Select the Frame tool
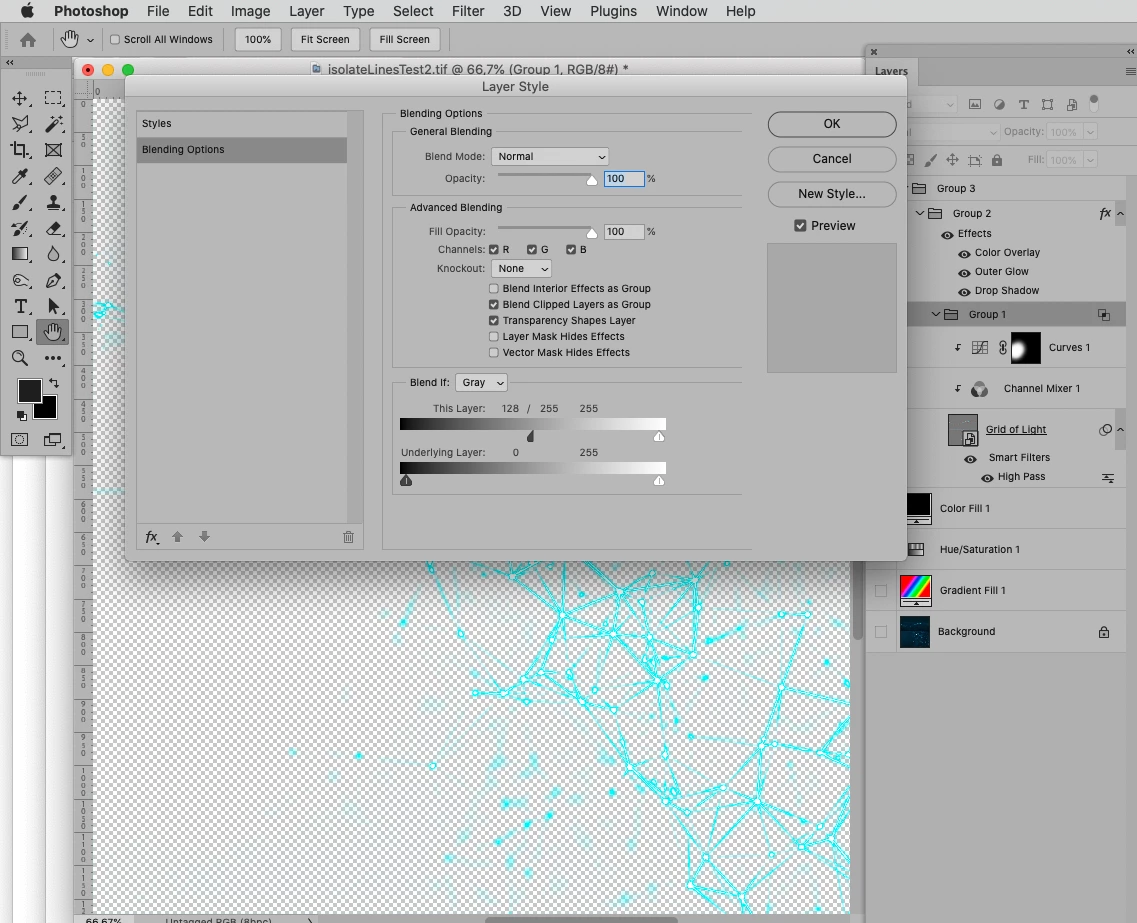 [x=53, y=150]
